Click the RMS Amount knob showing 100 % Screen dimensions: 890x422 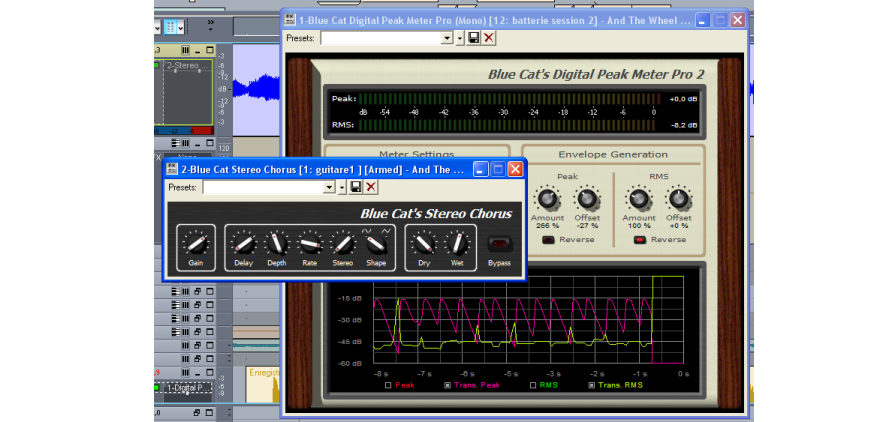click(x=639, y=199)
